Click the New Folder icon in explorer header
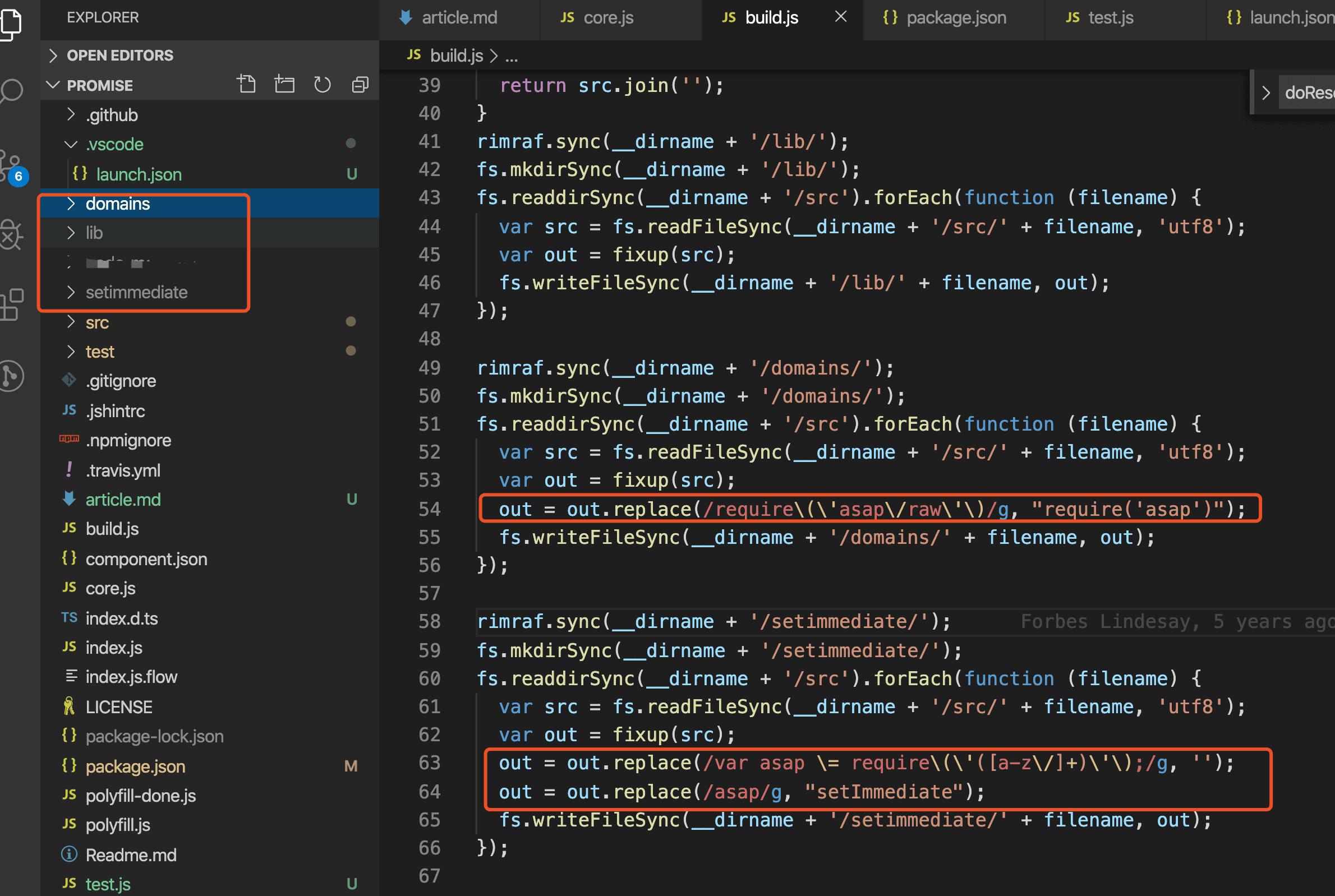Screen dimensions: 1335x896 [284, 85]
